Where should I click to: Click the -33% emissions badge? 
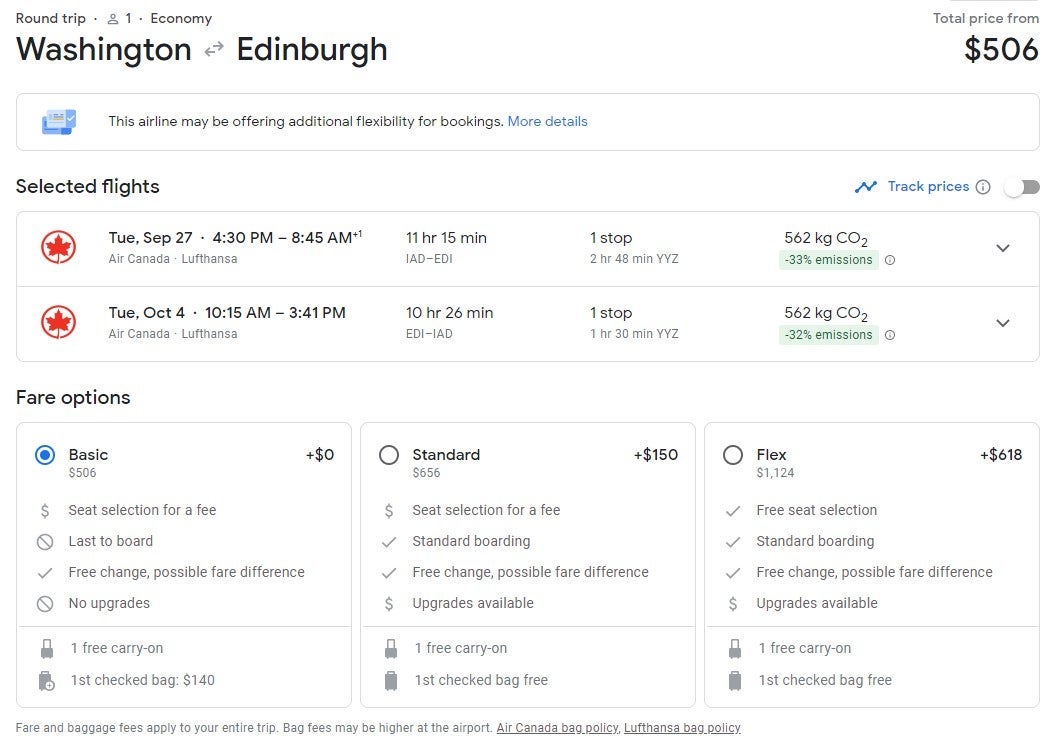click(828, 260)
